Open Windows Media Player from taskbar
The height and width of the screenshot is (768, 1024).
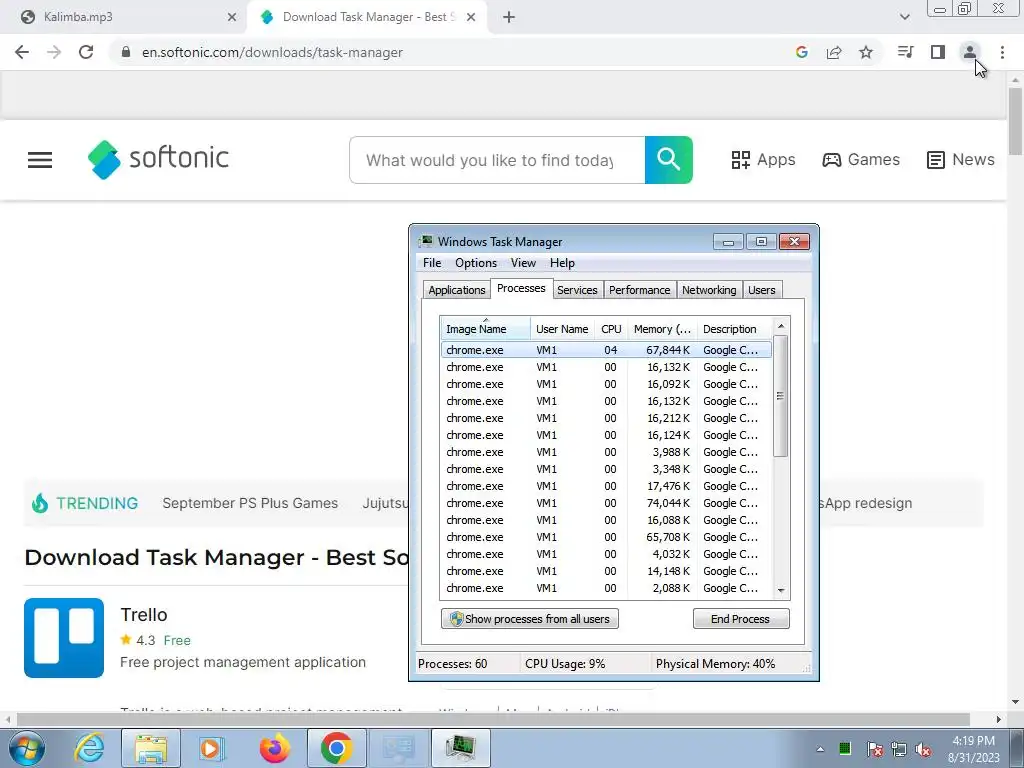pos(211,748)
